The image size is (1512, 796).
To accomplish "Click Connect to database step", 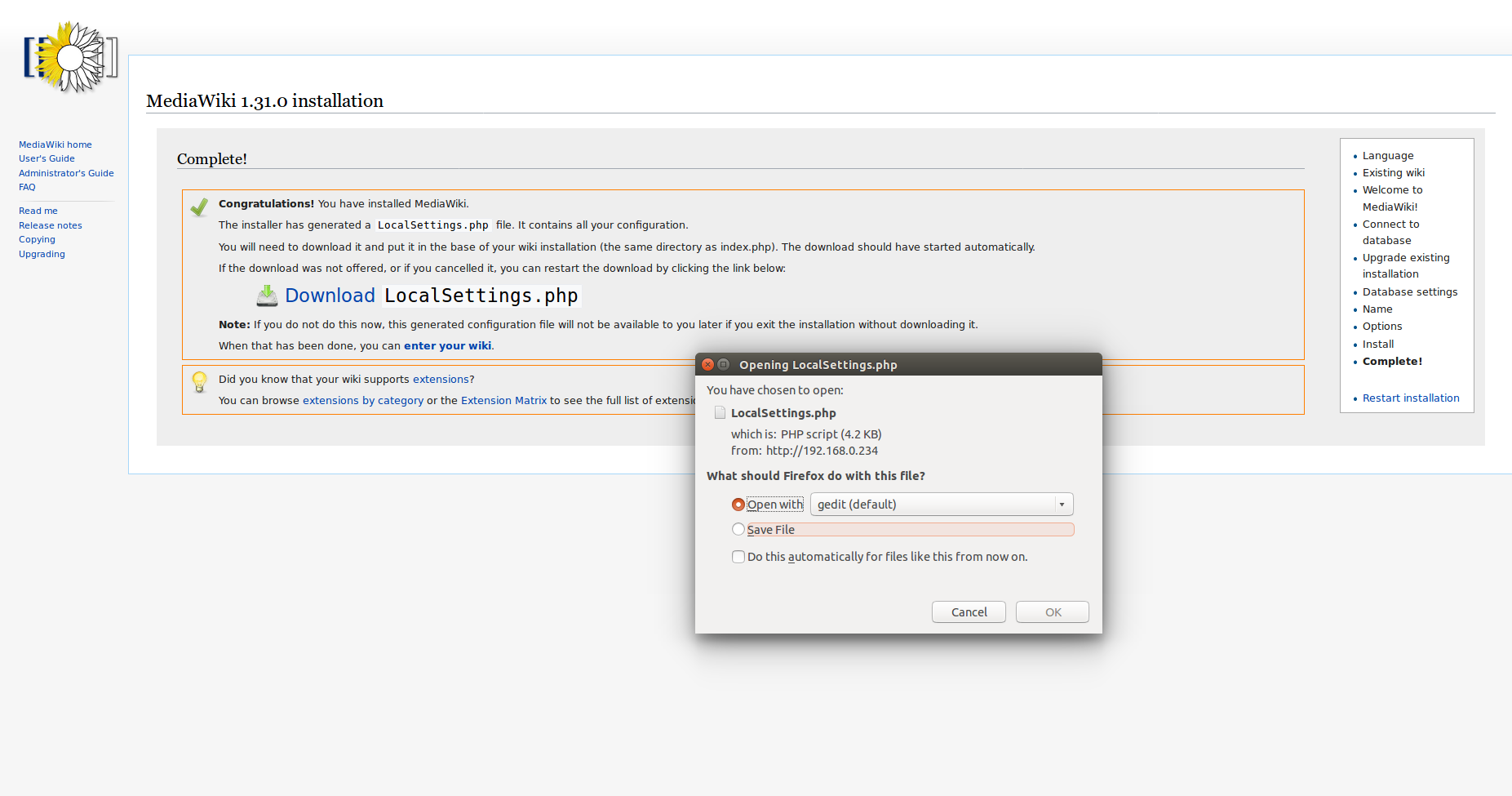I will click(1391, 233).
